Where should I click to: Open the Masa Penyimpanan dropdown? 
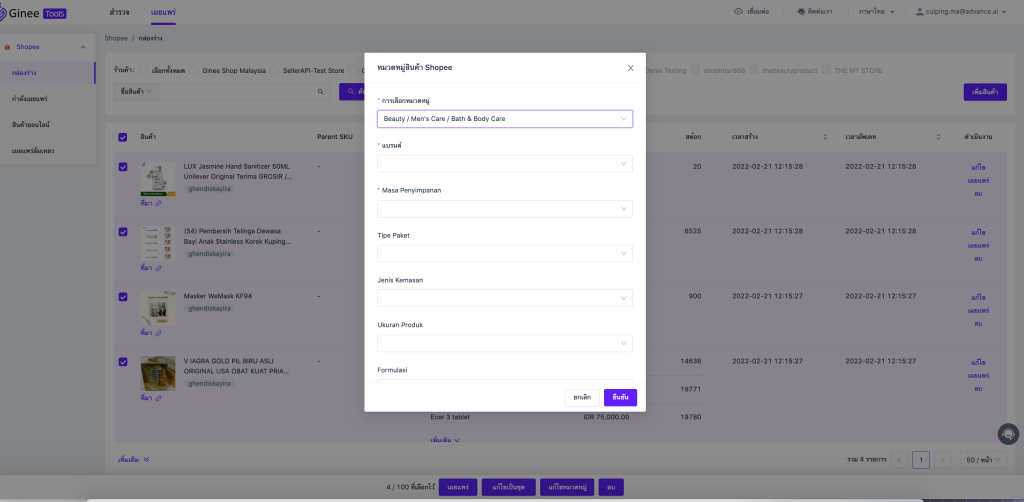pos(505,209)
